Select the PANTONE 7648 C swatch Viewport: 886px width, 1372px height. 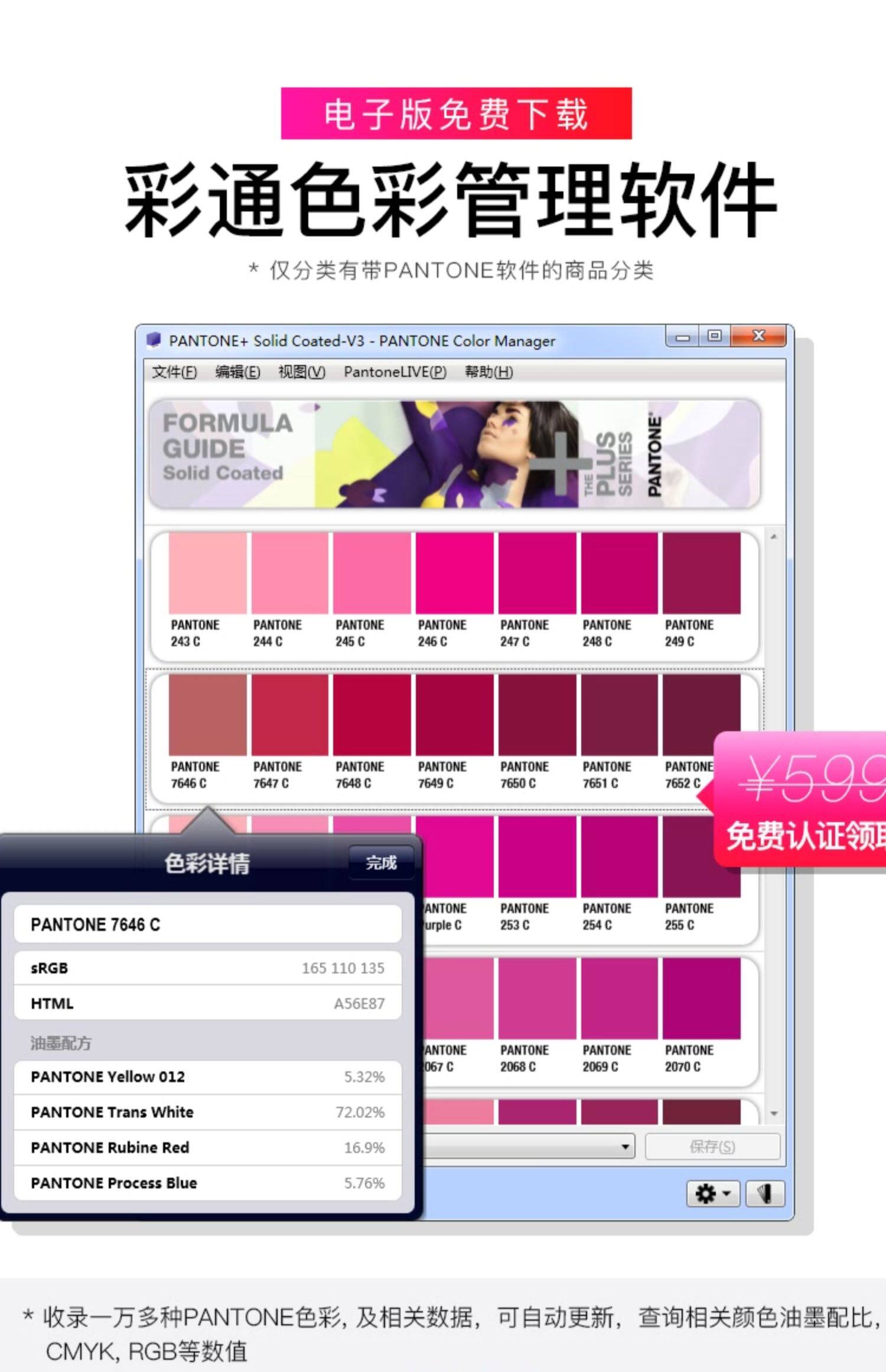pos(372,715)
